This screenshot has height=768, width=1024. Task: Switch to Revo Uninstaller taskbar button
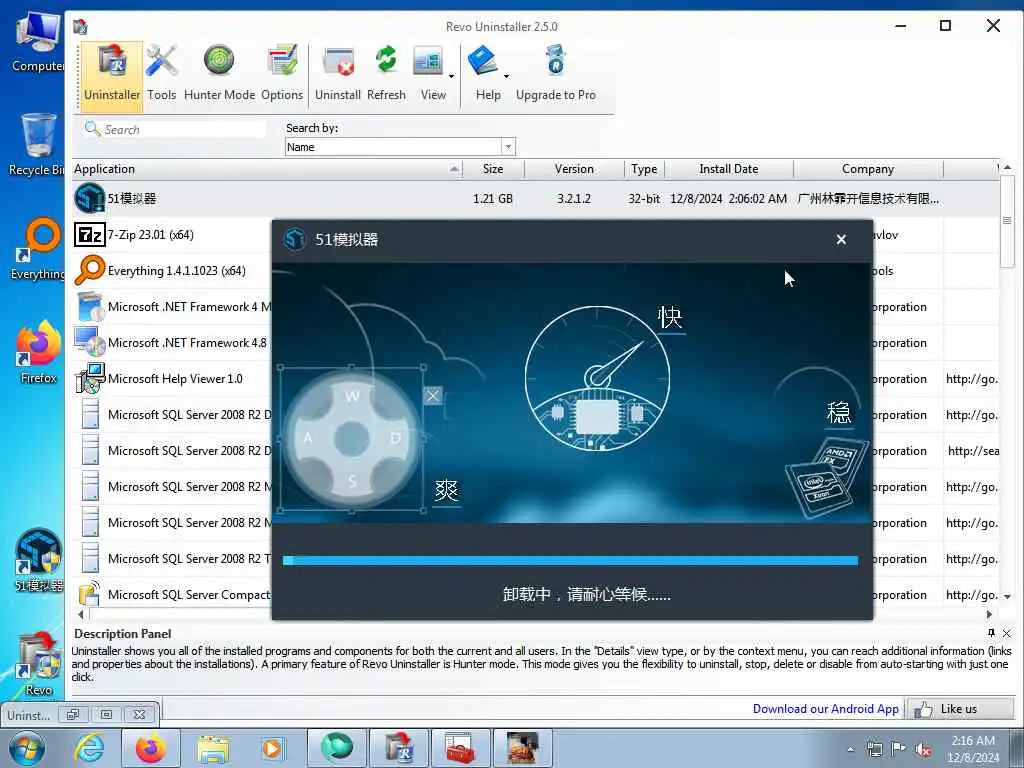tap(398, 748)
